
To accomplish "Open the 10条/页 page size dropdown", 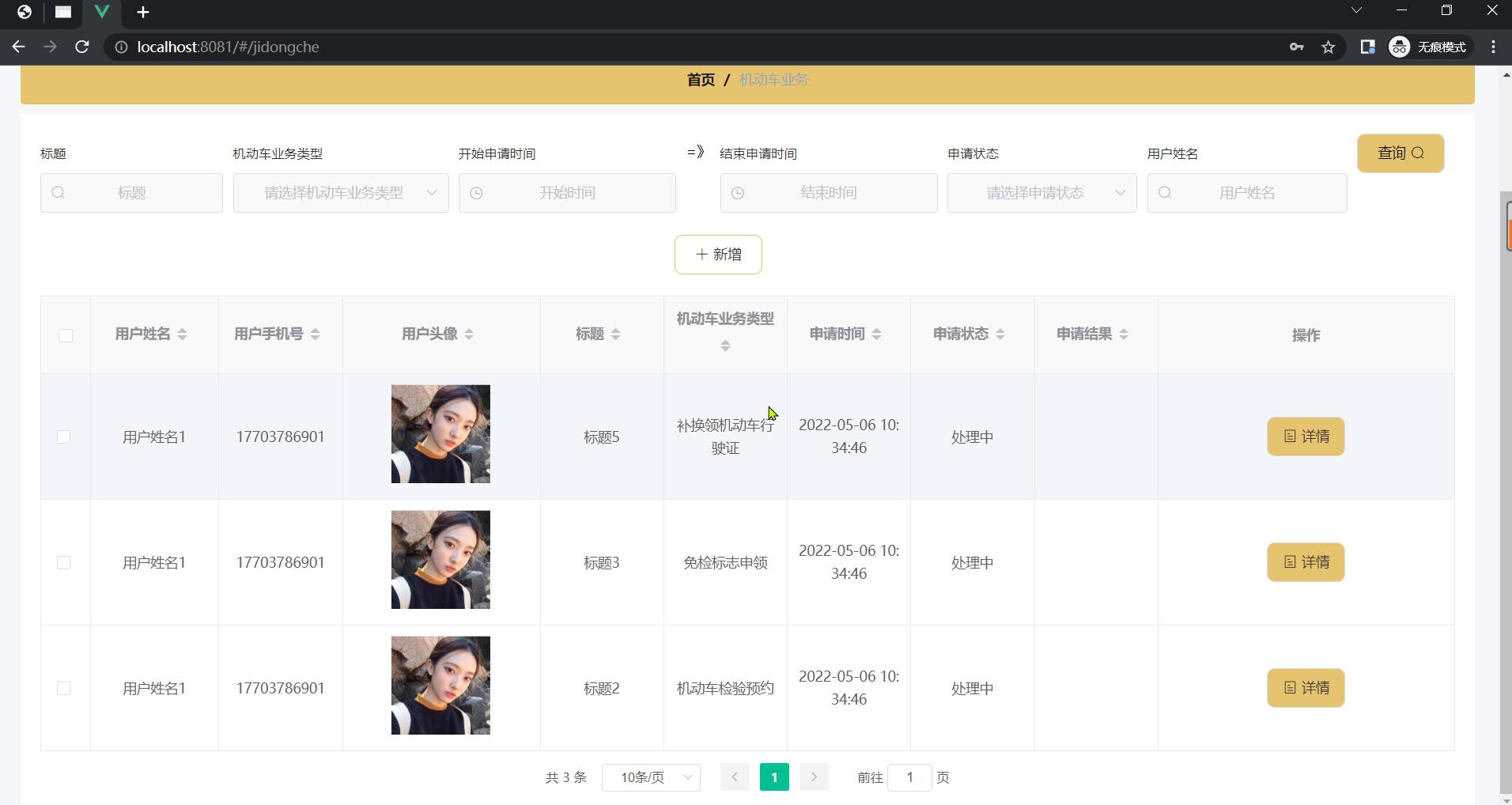I will pyautogui.click(x=651, y=778).
